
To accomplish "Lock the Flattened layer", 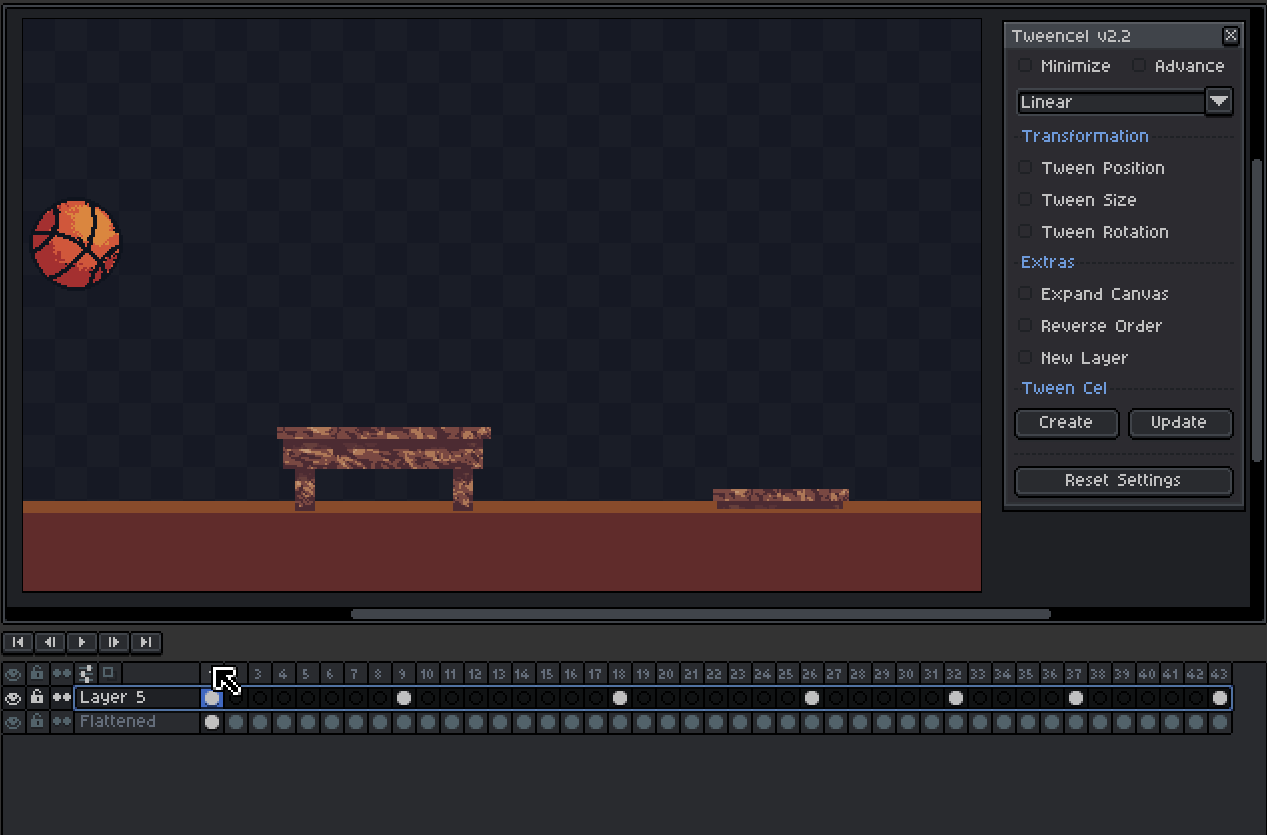I will [x=37, y=721].
